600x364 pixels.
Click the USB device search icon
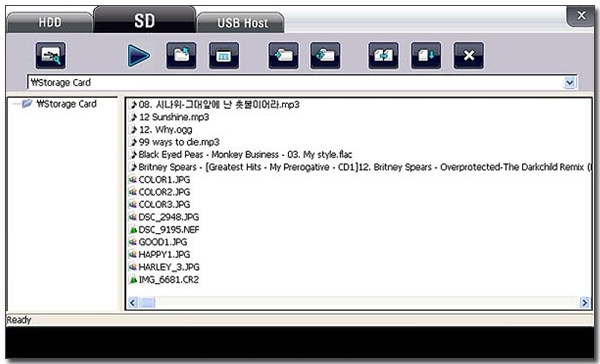(x=51, y=56)
